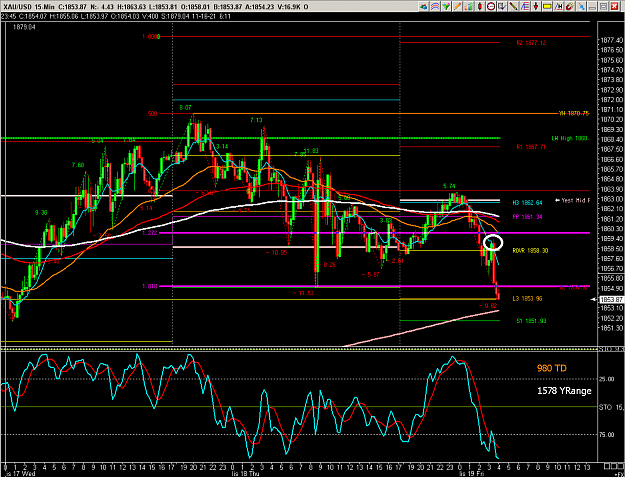625x477 pixels.
Task: Restore the chart window size
Action: click(x=603, y=6)
